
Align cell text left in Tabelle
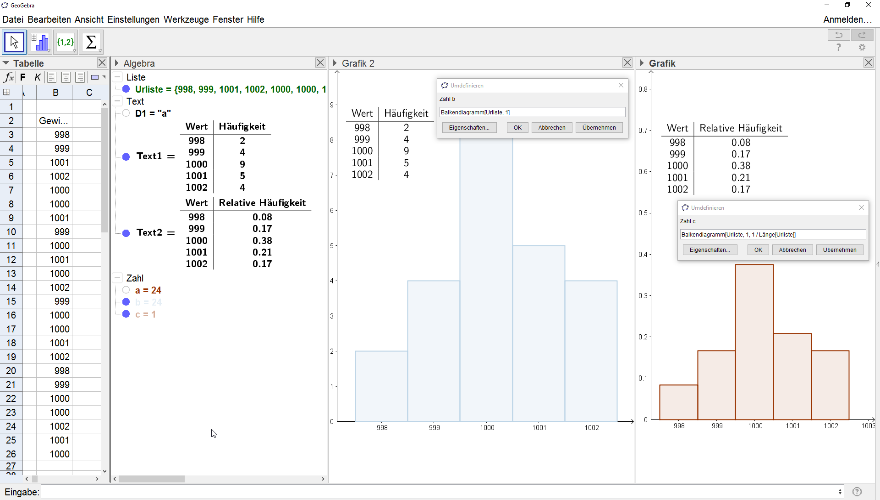(x=51, y=77)
